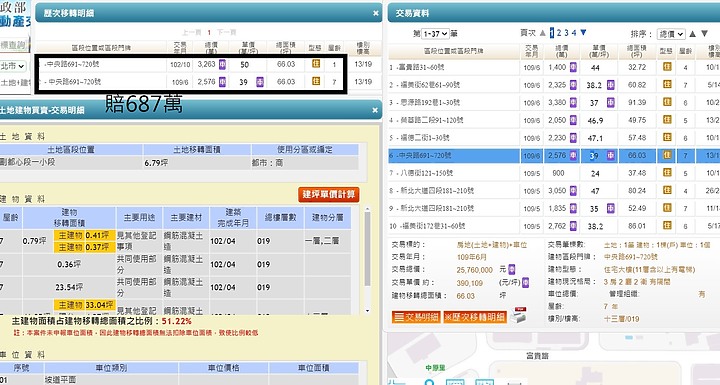Viewport: 720px width, 385px height.
Task: Click the 住 icon in the 102/10 transfer history row
Action: tap(316, 64)
